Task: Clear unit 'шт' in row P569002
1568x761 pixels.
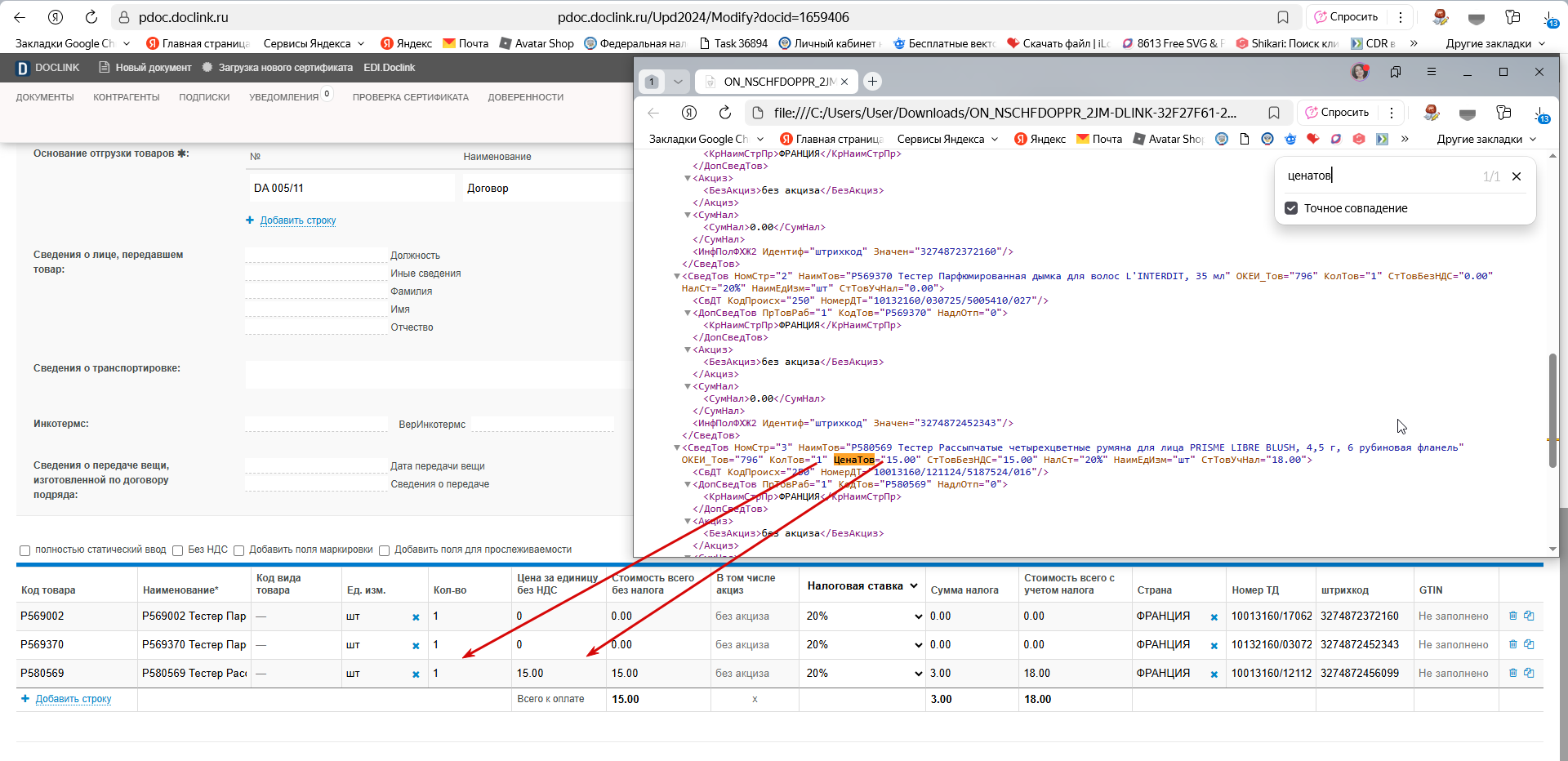Action: (x=416, y=617)
